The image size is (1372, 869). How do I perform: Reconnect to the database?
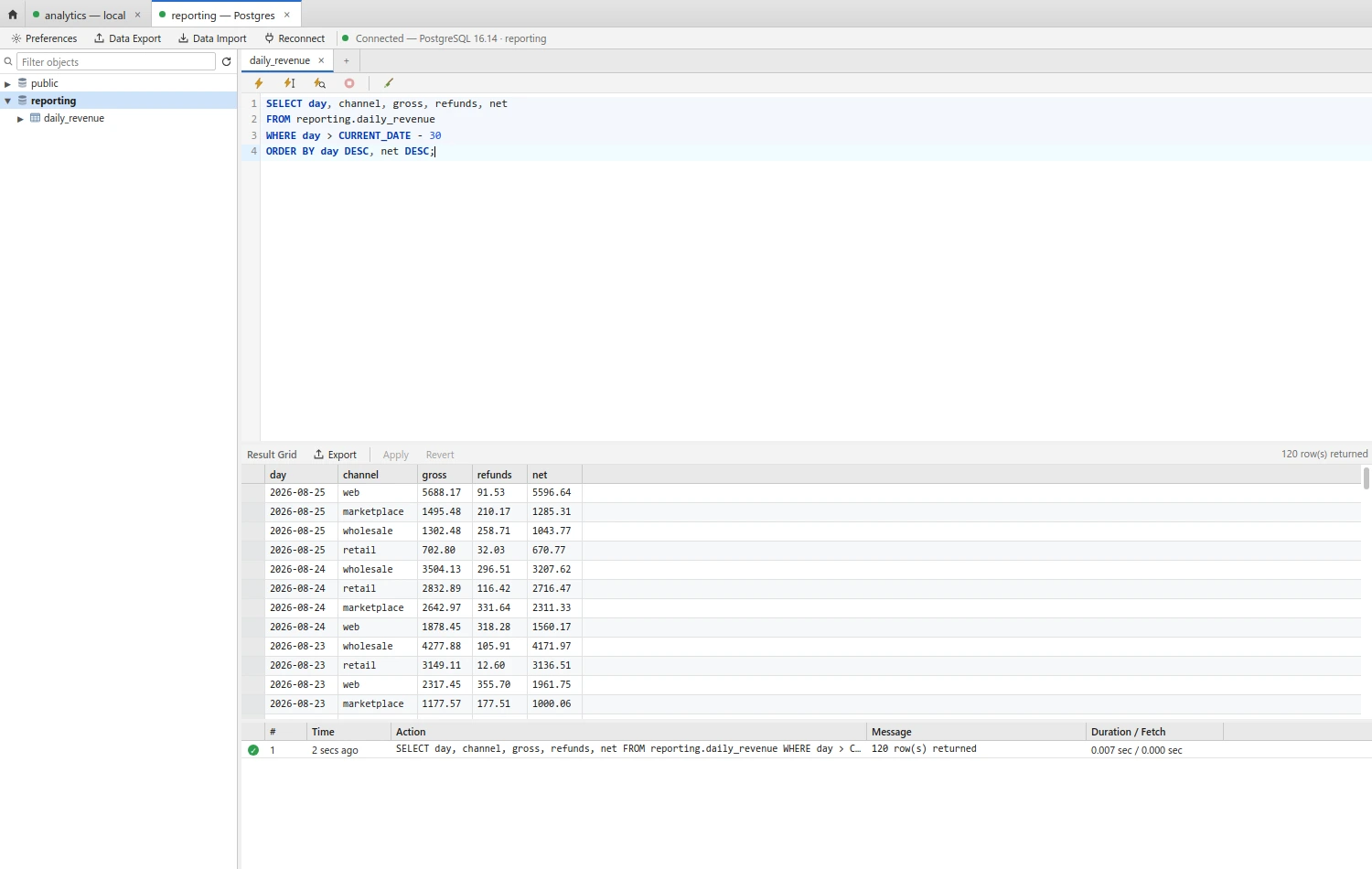point(295,38)
